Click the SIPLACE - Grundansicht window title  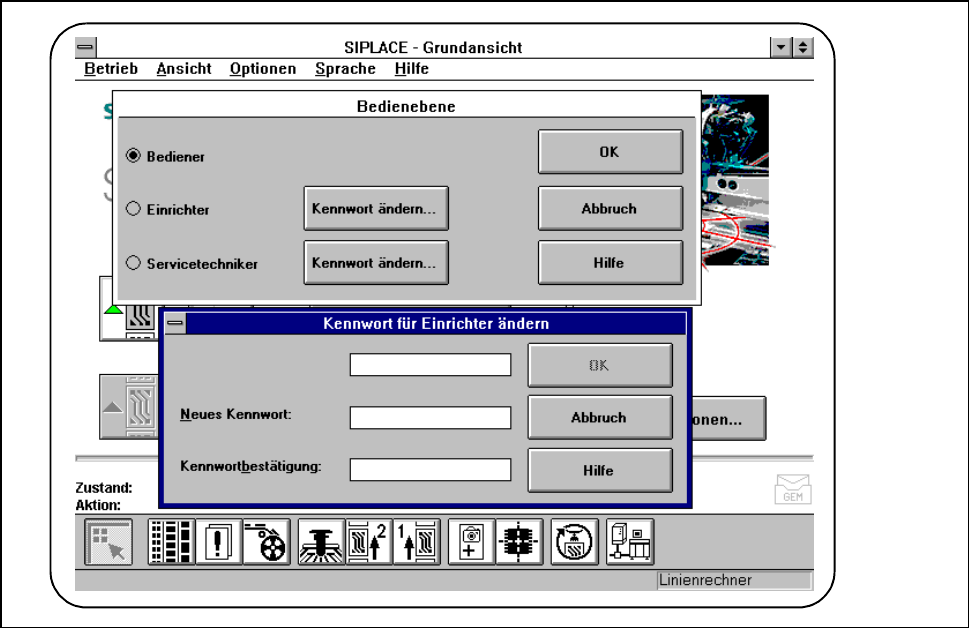tap(433, 48)
